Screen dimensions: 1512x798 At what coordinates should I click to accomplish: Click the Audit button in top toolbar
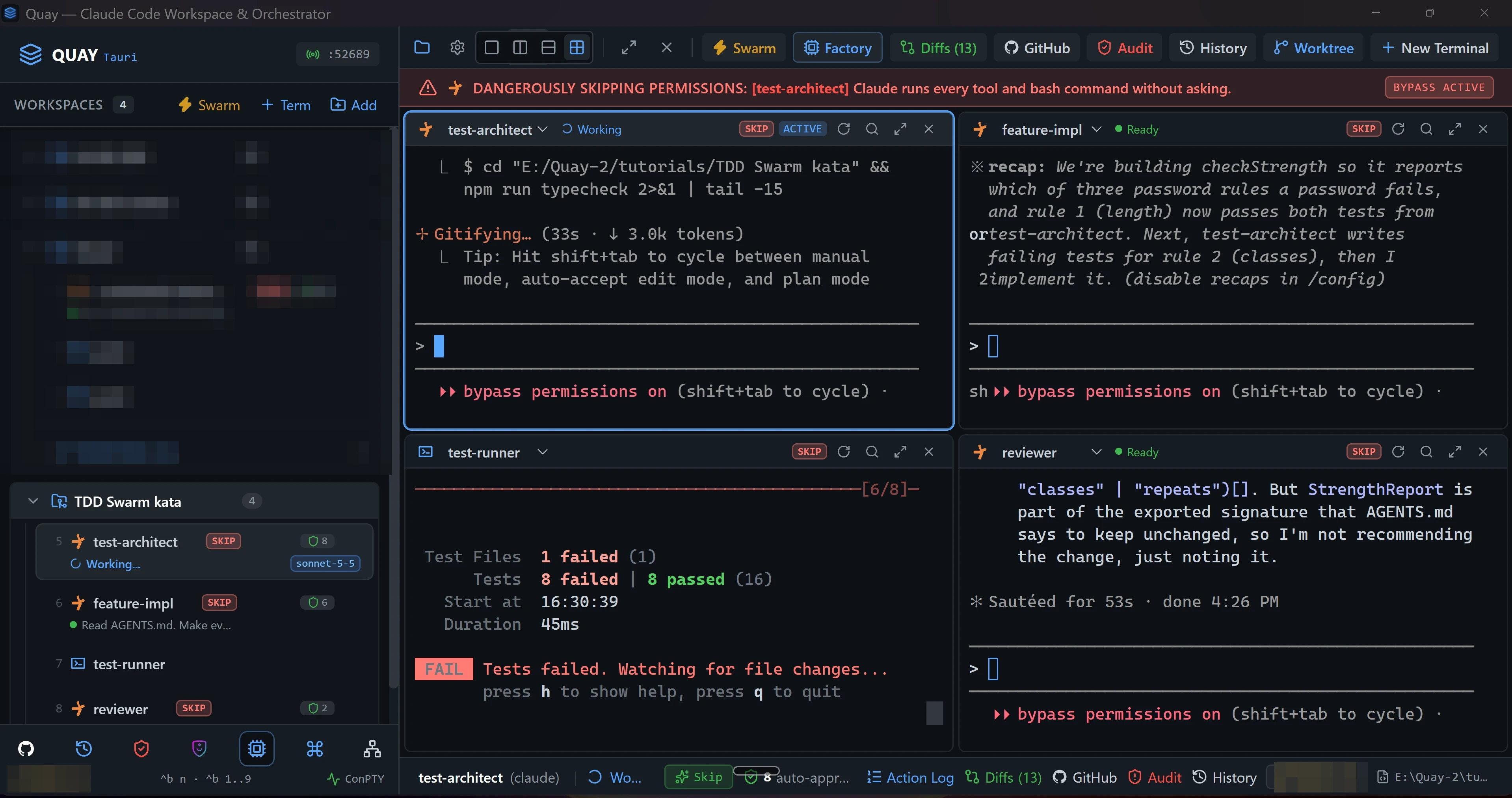1125,48
